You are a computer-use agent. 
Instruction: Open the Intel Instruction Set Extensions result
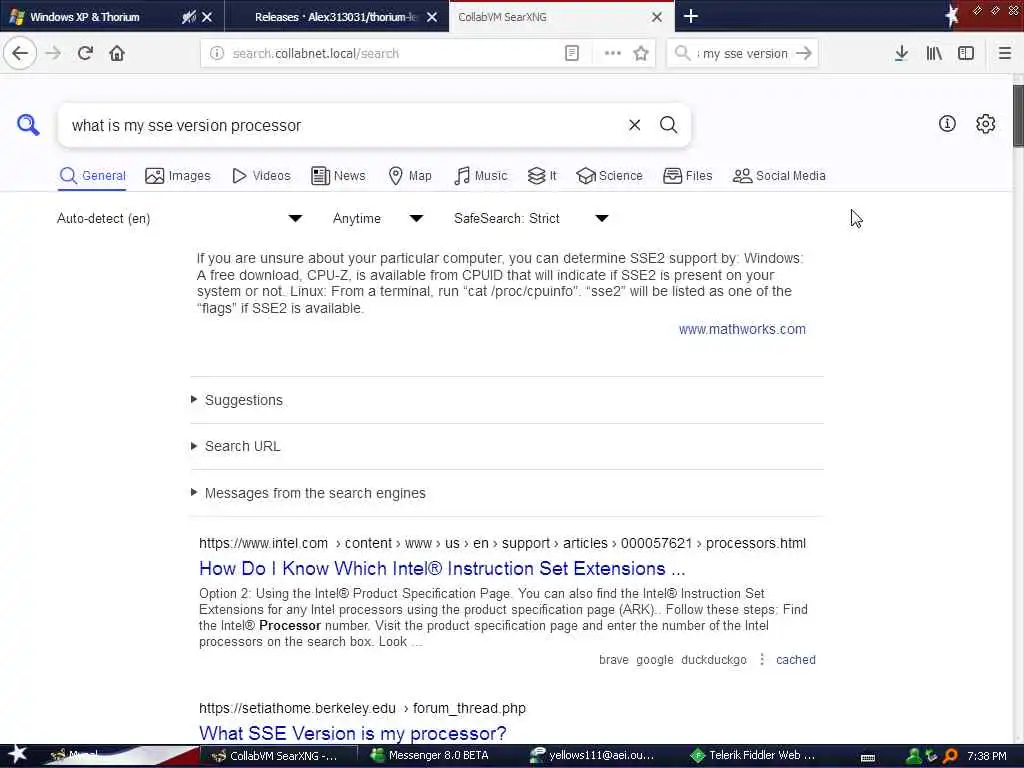point(442,568)
